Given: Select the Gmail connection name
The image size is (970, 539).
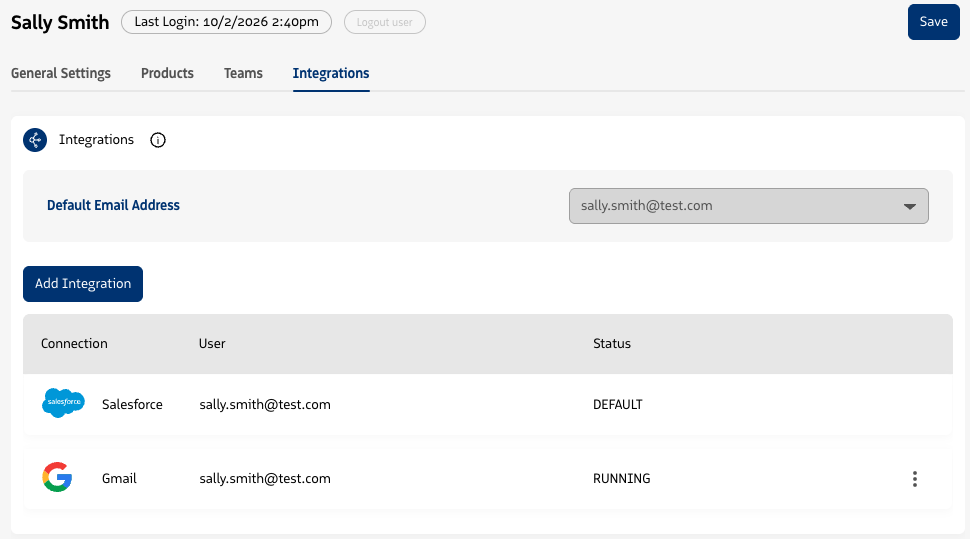Looking at the screenshot, I should click(x=119, y=478).
